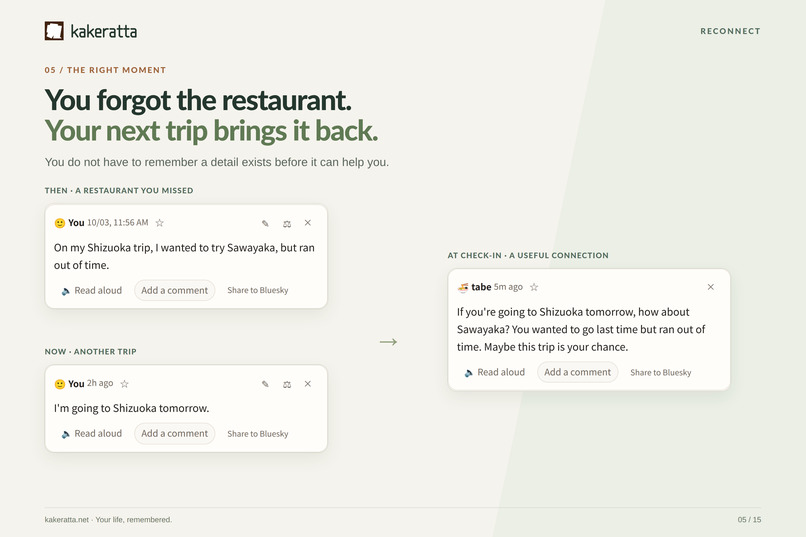Viewport: 806px width, 537px height.
Task: Read aloud the Sawayaka ran-out-of-time note
Action: coord(91,290)
